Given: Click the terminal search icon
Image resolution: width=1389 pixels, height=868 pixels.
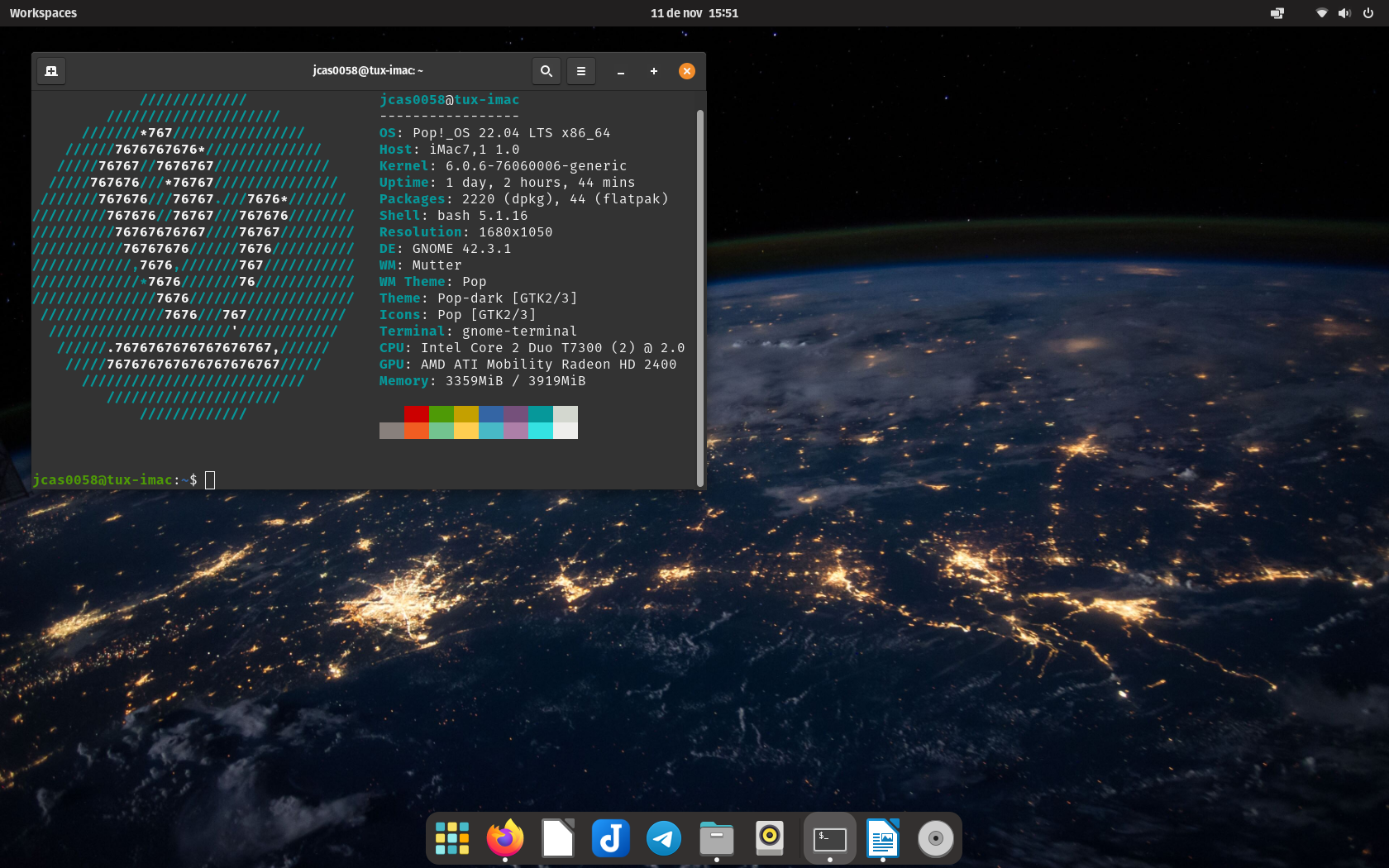Looking at the screenshot, I should [x=546, y=71].
